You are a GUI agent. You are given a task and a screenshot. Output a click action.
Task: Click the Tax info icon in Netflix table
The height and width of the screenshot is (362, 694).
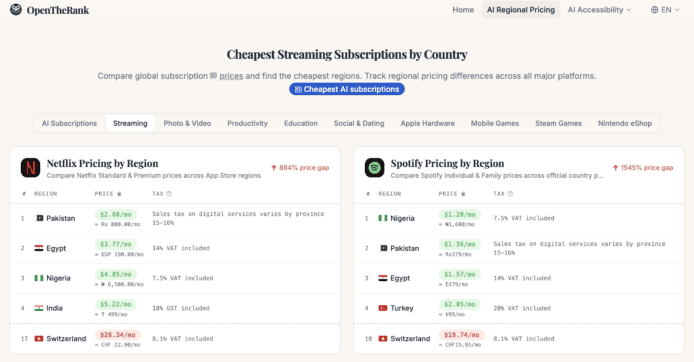tap(169, 194)
